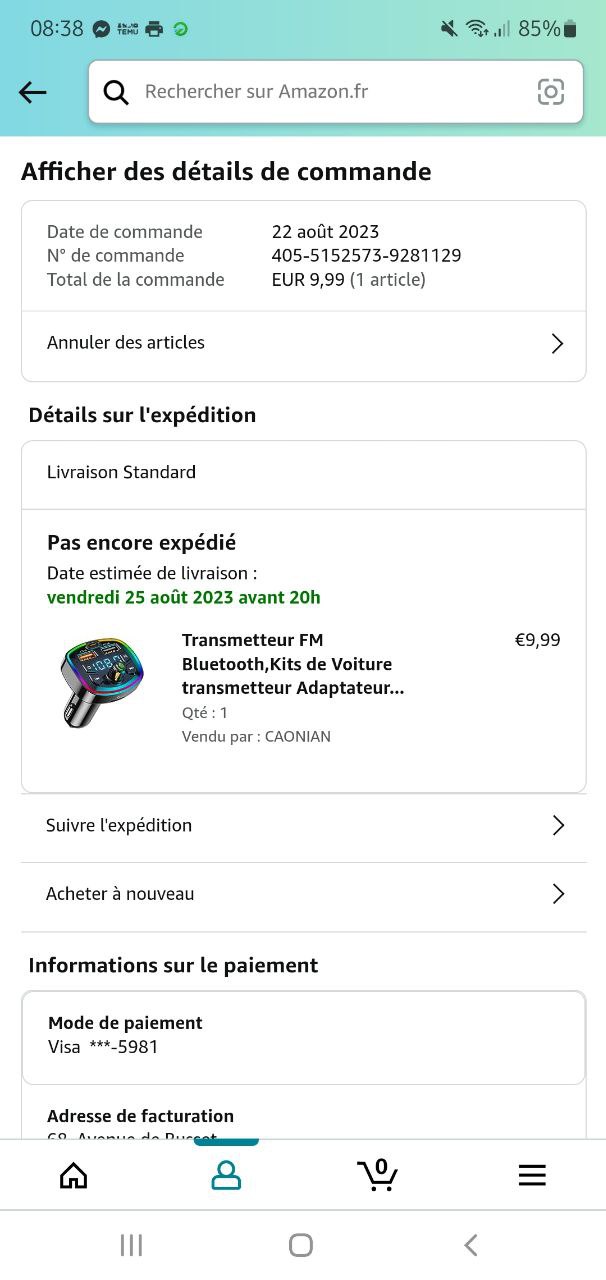Open the account profile tab
Image resolution: width=606 pixels, height=1280 pixels.
pyautogui.click(x=226, y=1175)
